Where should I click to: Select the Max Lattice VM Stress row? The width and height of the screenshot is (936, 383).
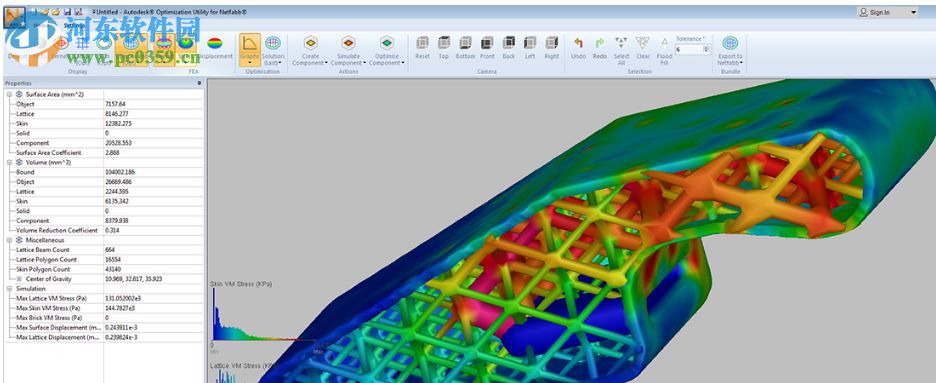pyautogui.click(x=104, y=298)
